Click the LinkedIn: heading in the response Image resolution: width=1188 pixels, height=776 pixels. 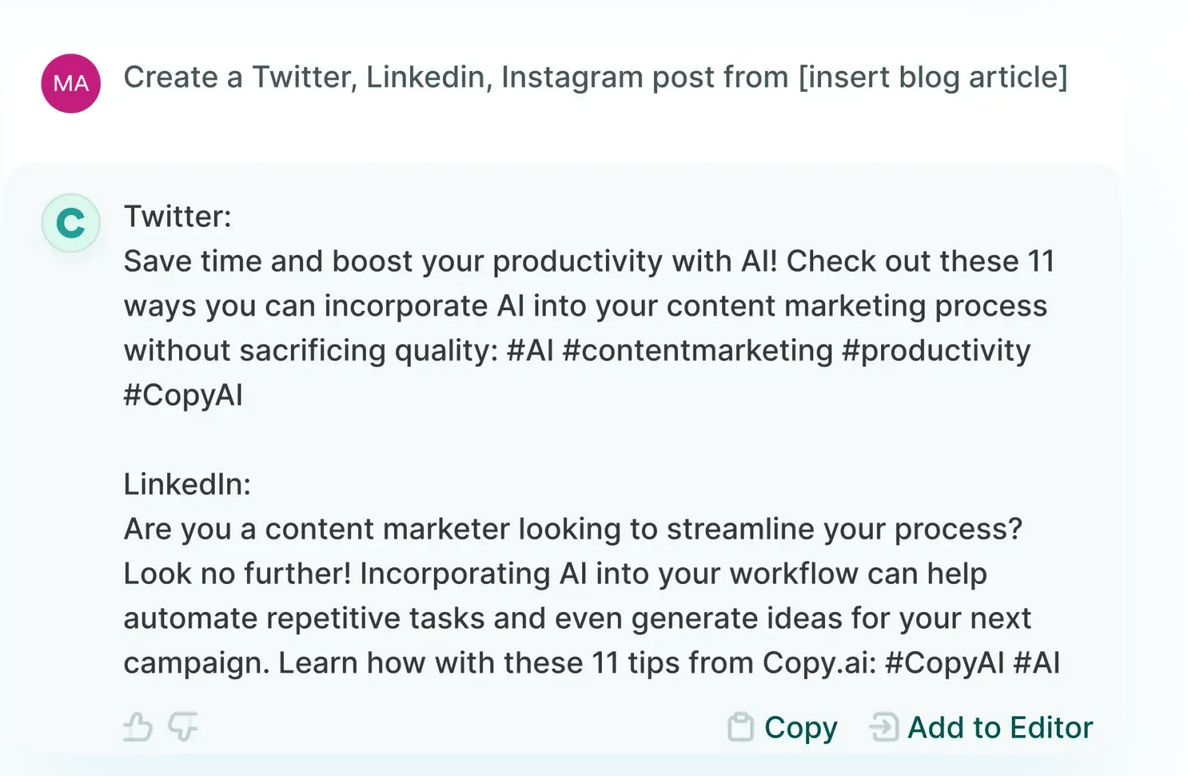[x=187, y=484]
